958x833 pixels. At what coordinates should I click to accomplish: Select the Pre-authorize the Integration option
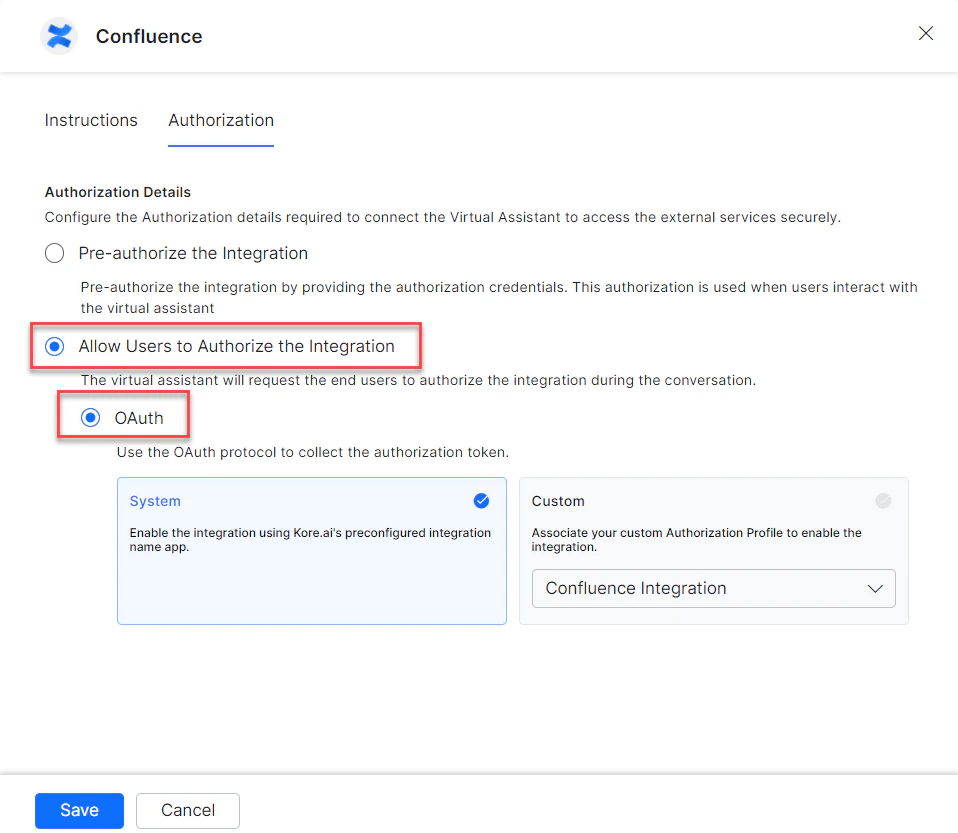[x=54, y=253]
